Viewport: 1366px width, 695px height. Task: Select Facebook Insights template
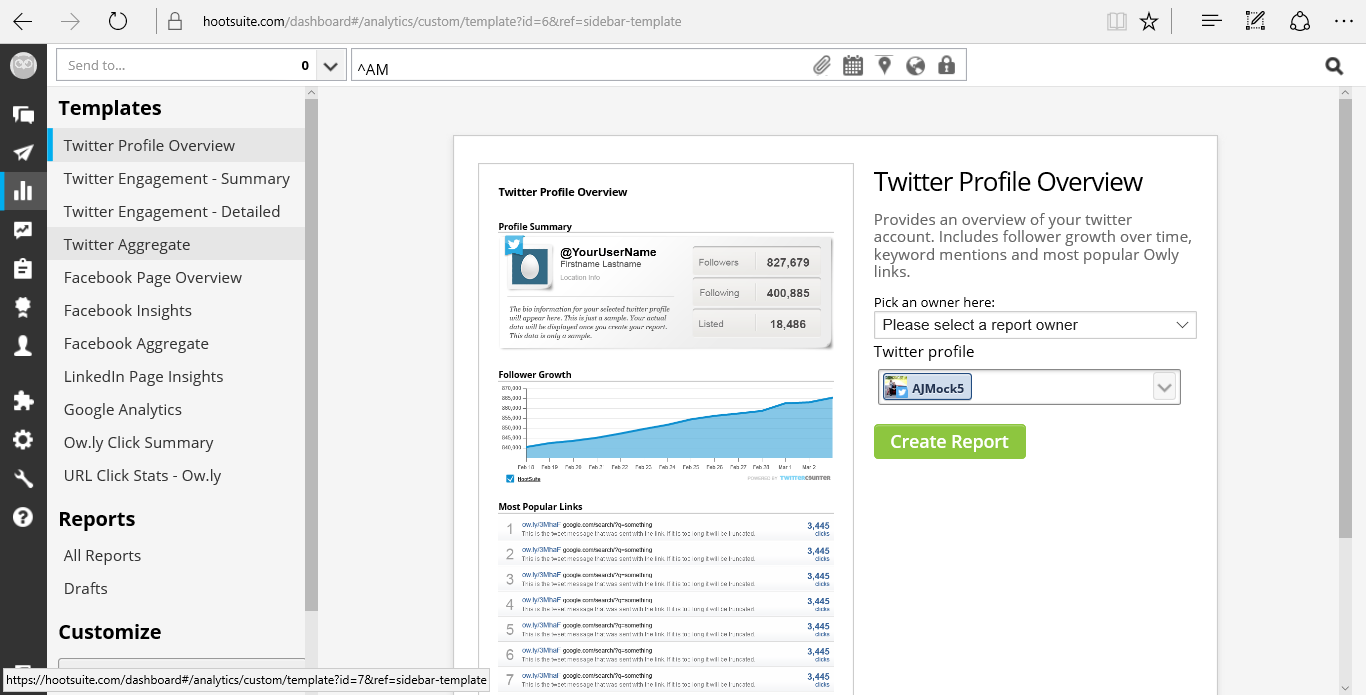click(x=127, y=311)
